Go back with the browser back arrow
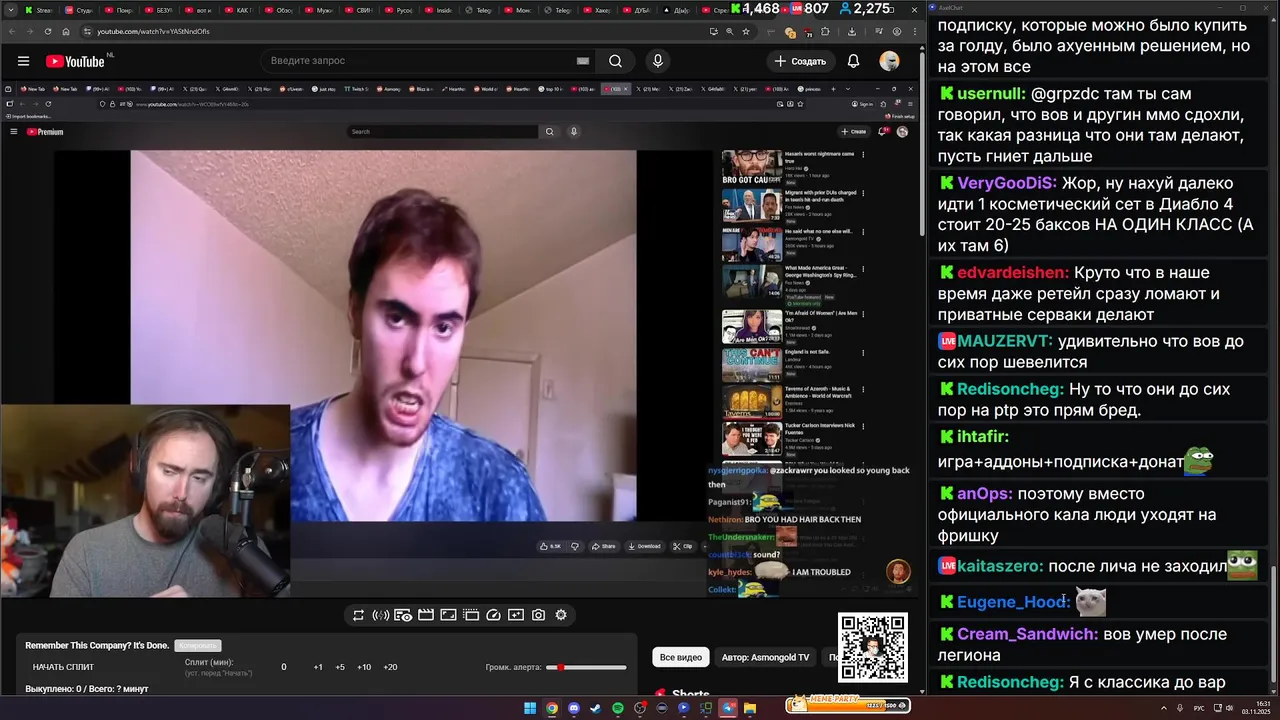This screenshot has width=1280, height=720. click(14, 31)
